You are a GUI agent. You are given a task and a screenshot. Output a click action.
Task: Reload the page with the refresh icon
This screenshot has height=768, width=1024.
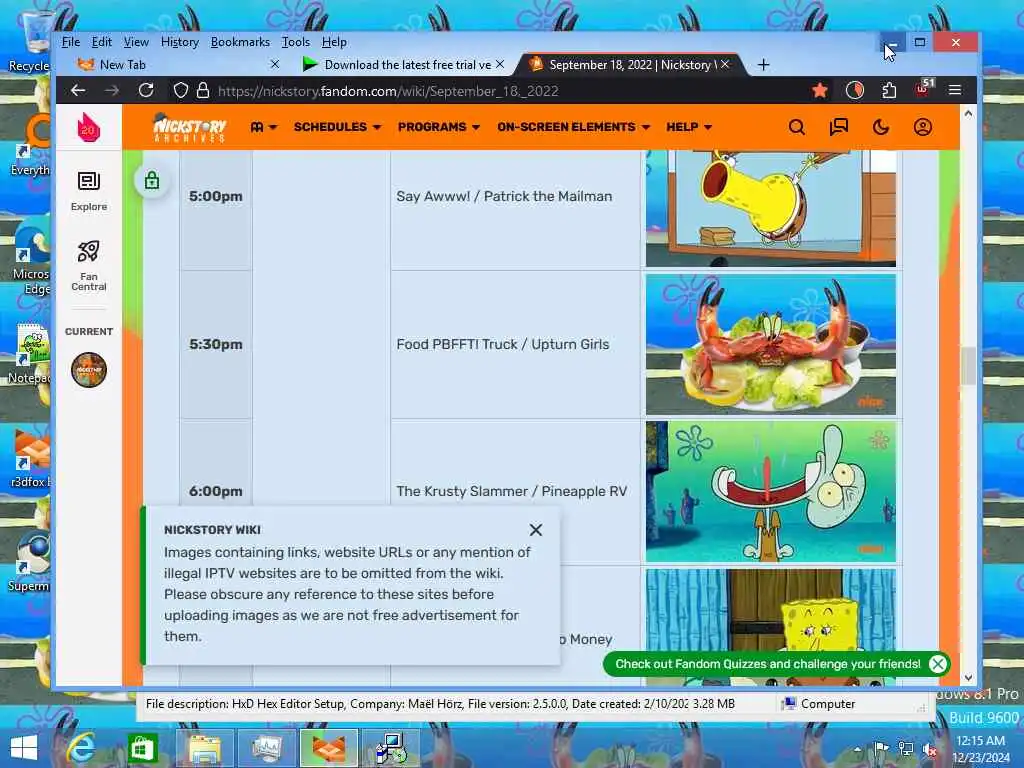146,90
